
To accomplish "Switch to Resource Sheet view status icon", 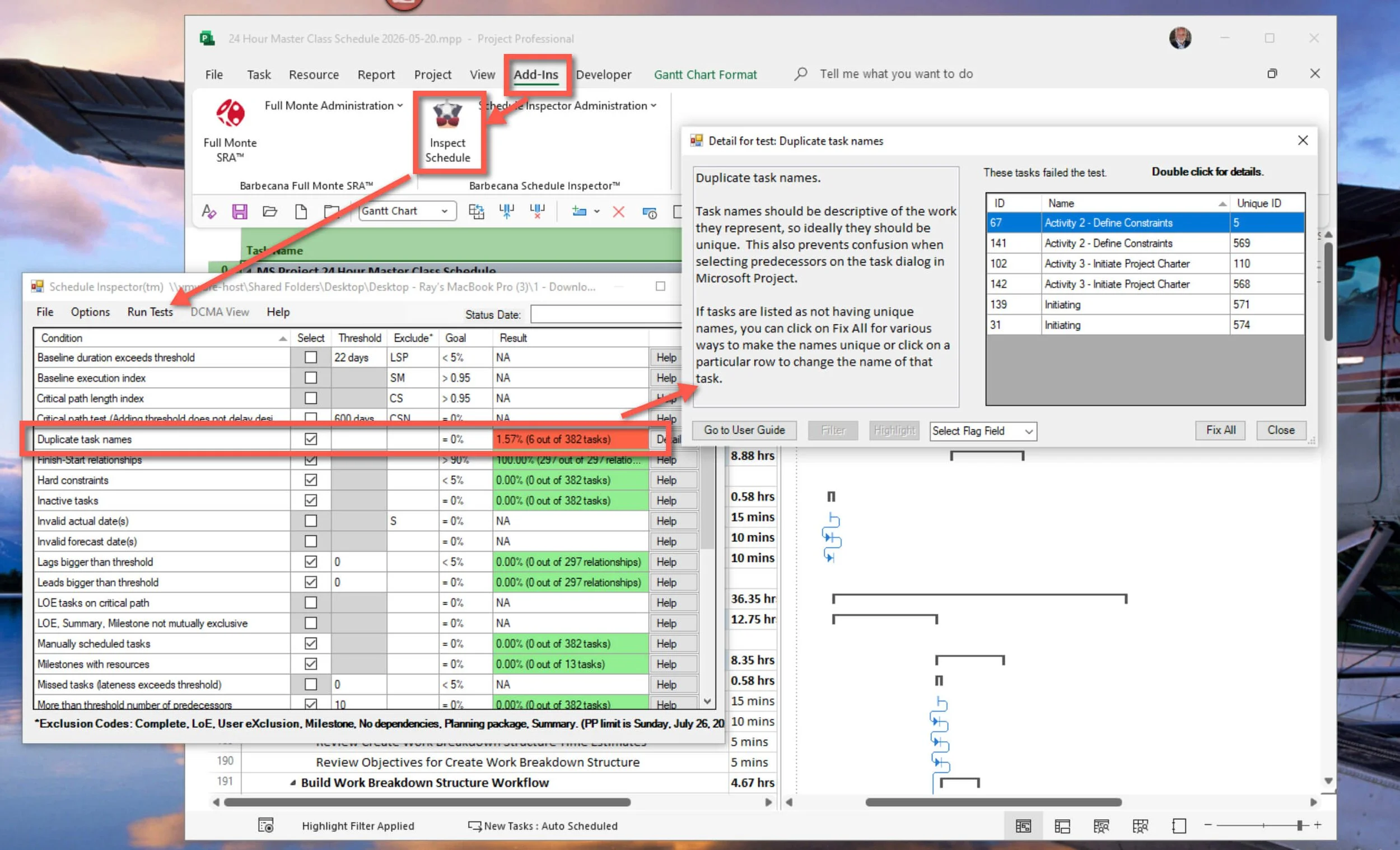I will 1140,825.
